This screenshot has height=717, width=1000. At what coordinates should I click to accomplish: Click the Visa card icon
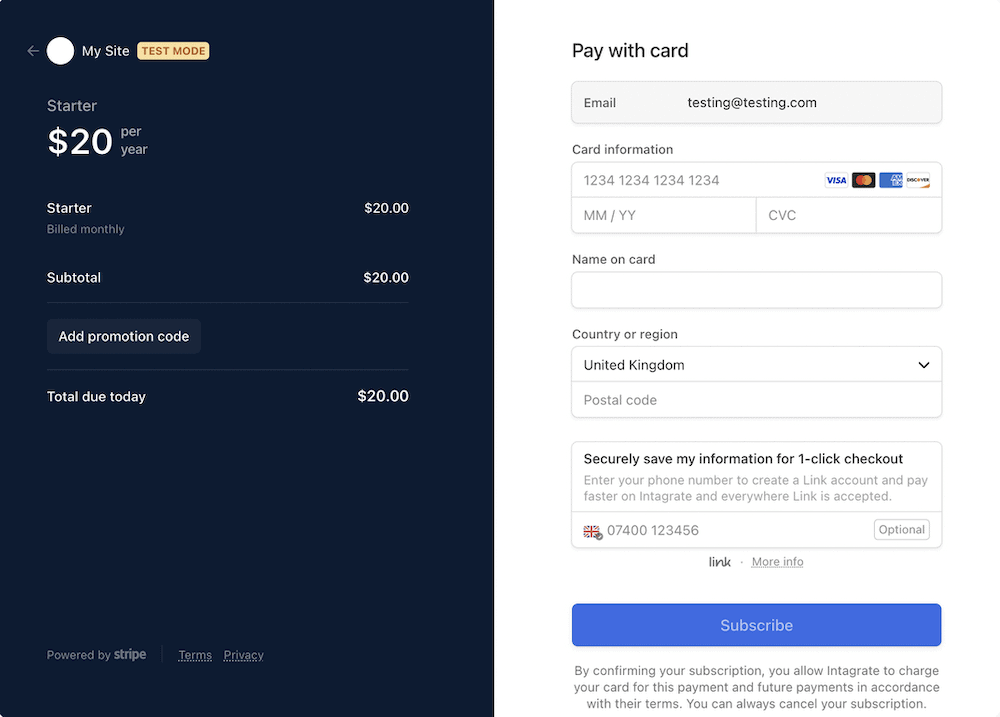point(836,181)
